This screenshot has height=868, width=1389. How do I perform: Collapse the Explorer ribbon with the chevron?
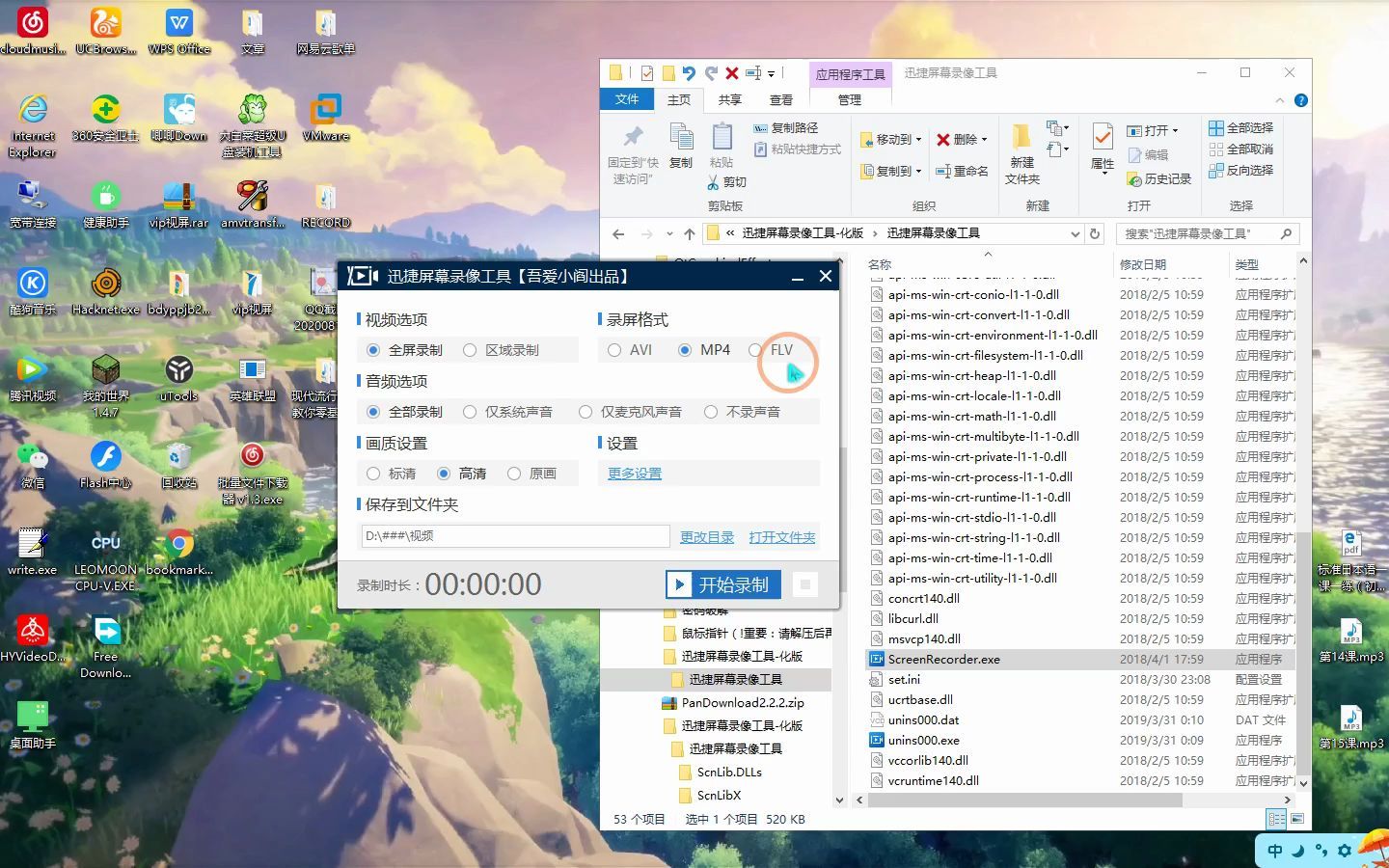[1280, 100]
